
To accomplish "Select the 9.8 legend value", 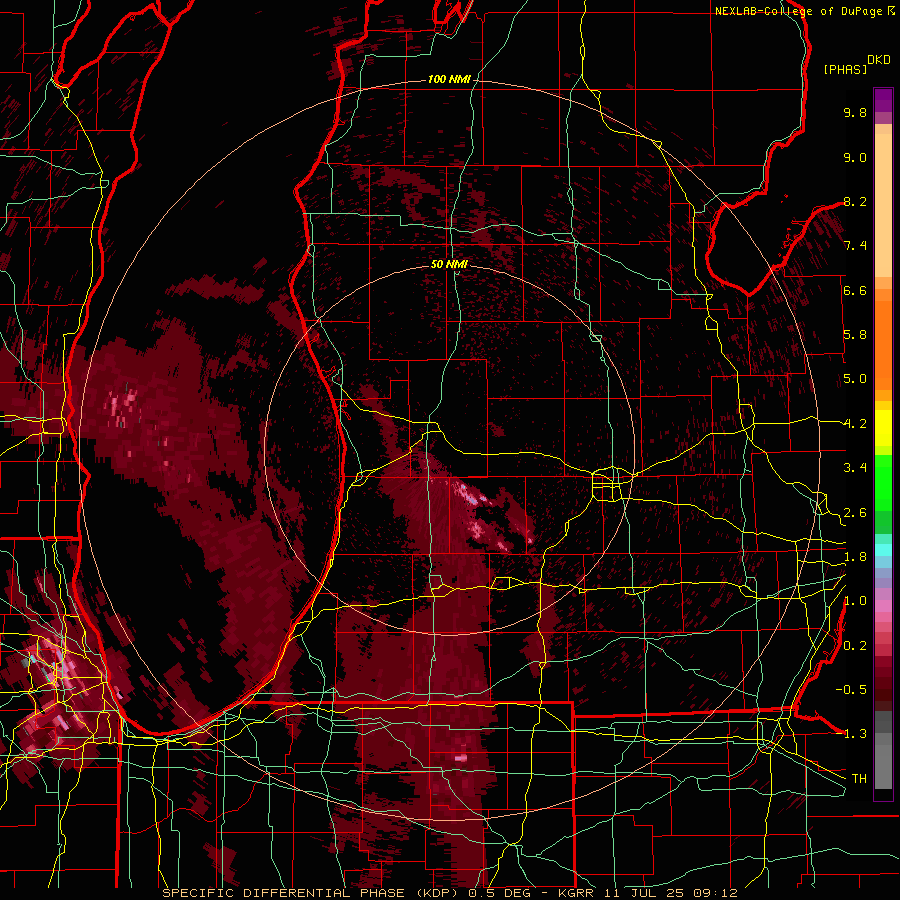I will point(855,112).
